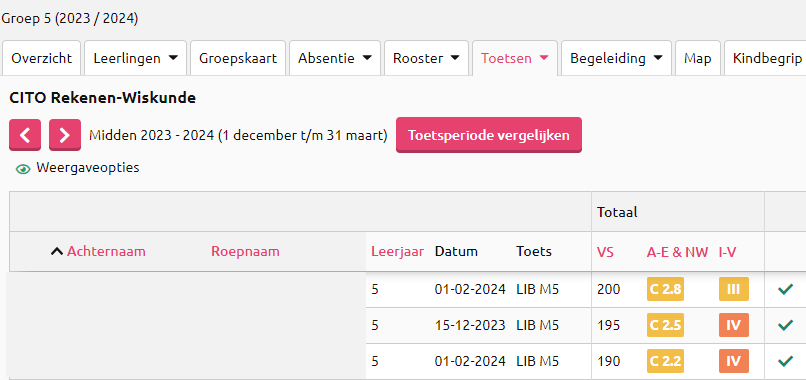Image resolution: width=806 pixels, height=380 pixels.
Task: Click the Toetsperiode vergelijken button
Action: pyautogui.click(x=488, y=135)
